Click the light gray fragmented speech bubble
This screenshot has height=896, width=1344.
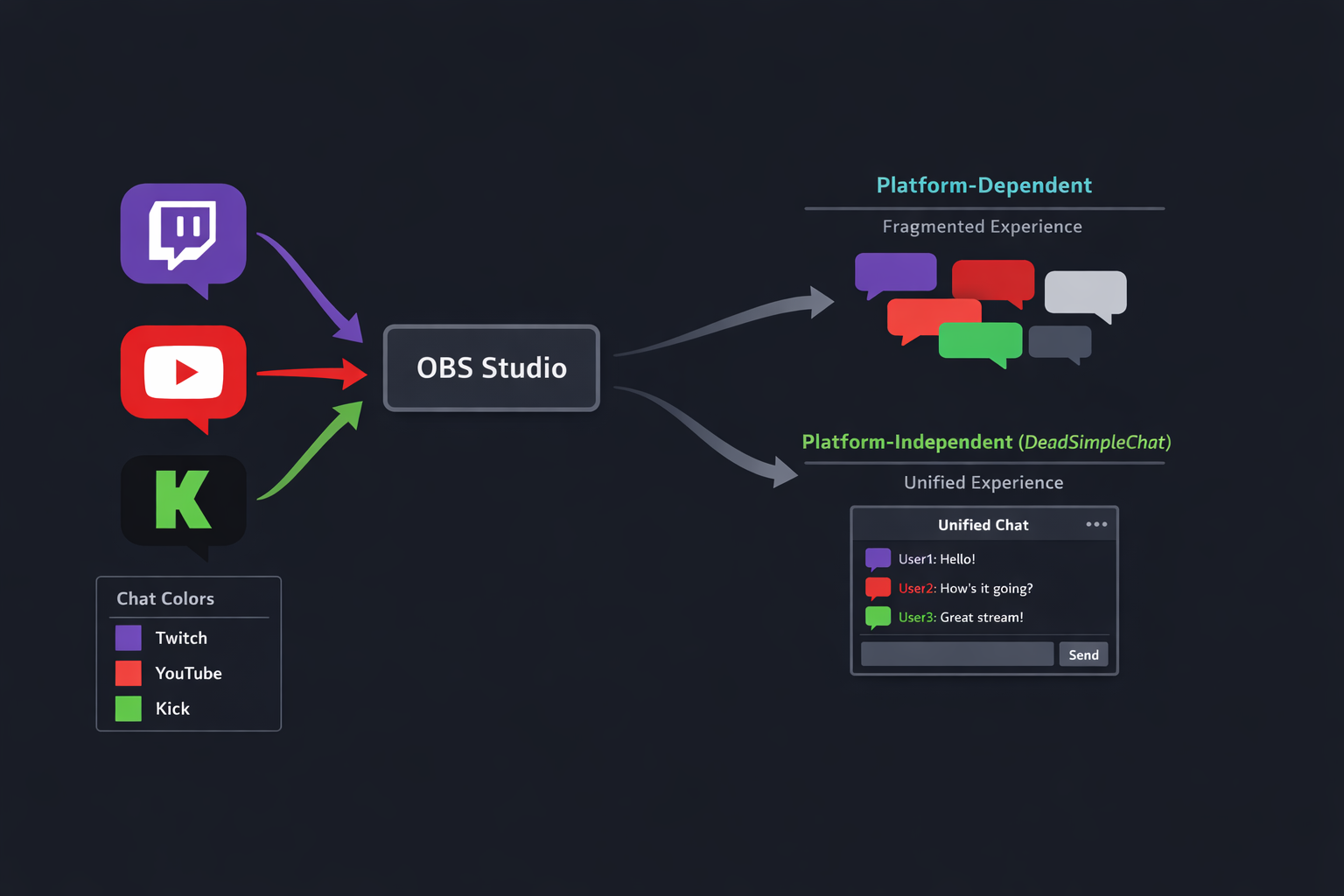point(1085,292)
